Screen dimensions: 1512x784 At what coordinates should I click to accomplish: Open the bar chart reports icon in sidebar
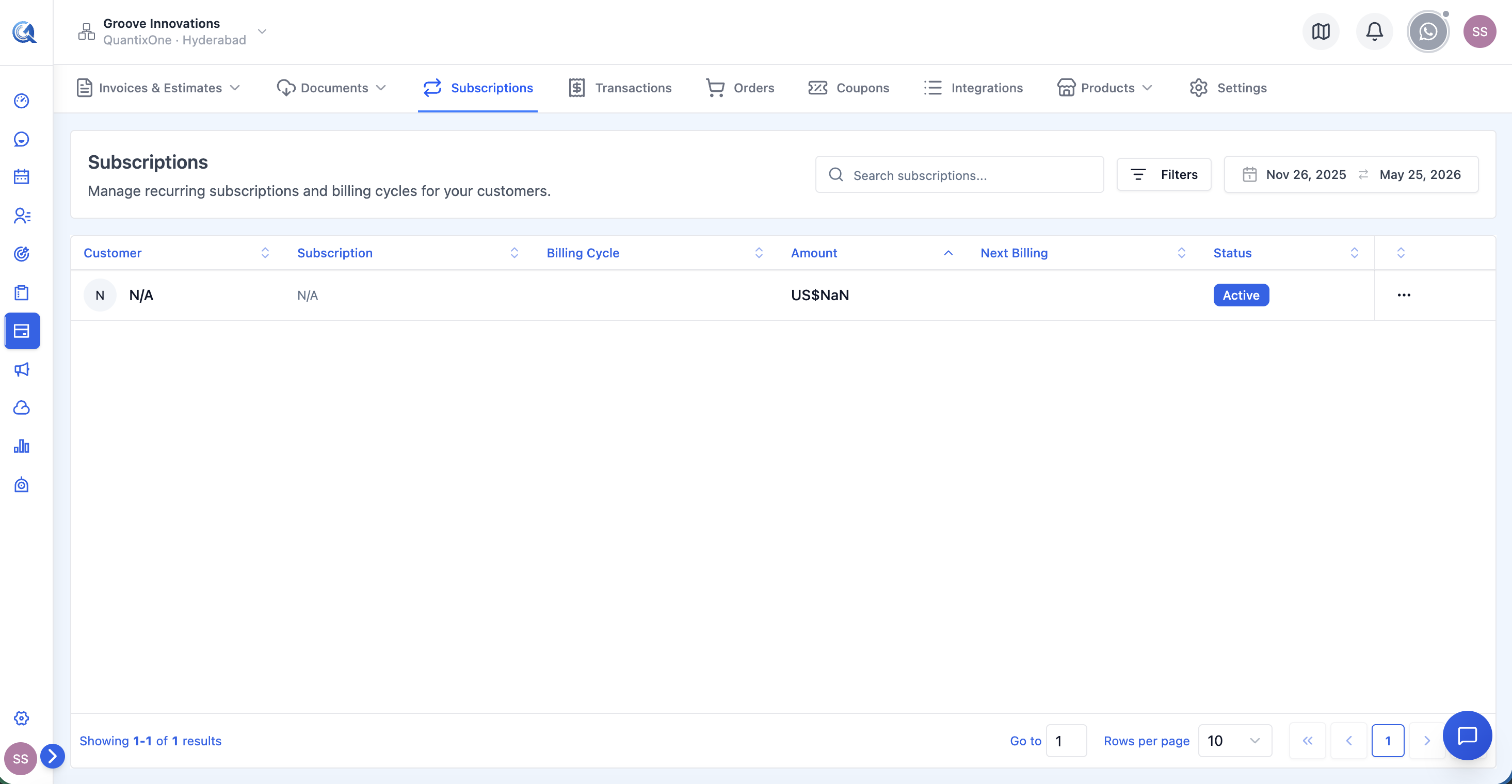pos(22,446)
